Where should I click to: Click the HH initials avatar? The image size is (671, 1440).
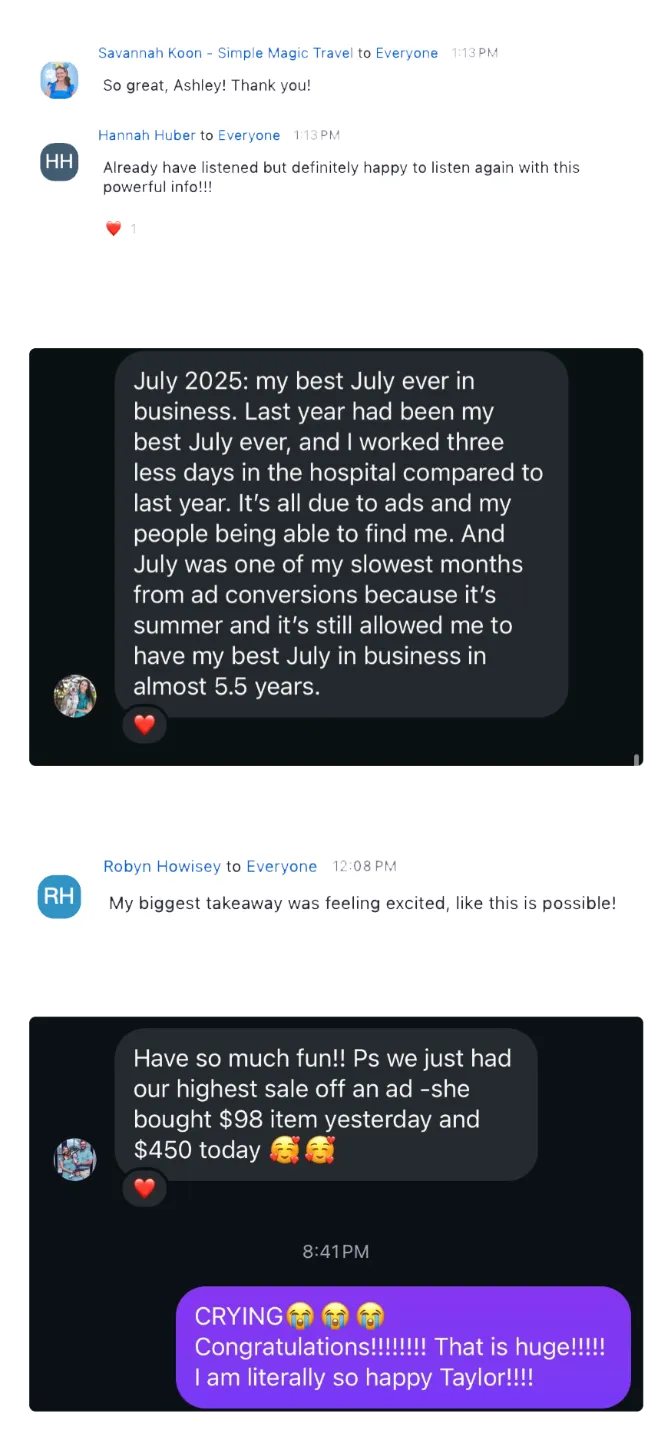point(59,162)
